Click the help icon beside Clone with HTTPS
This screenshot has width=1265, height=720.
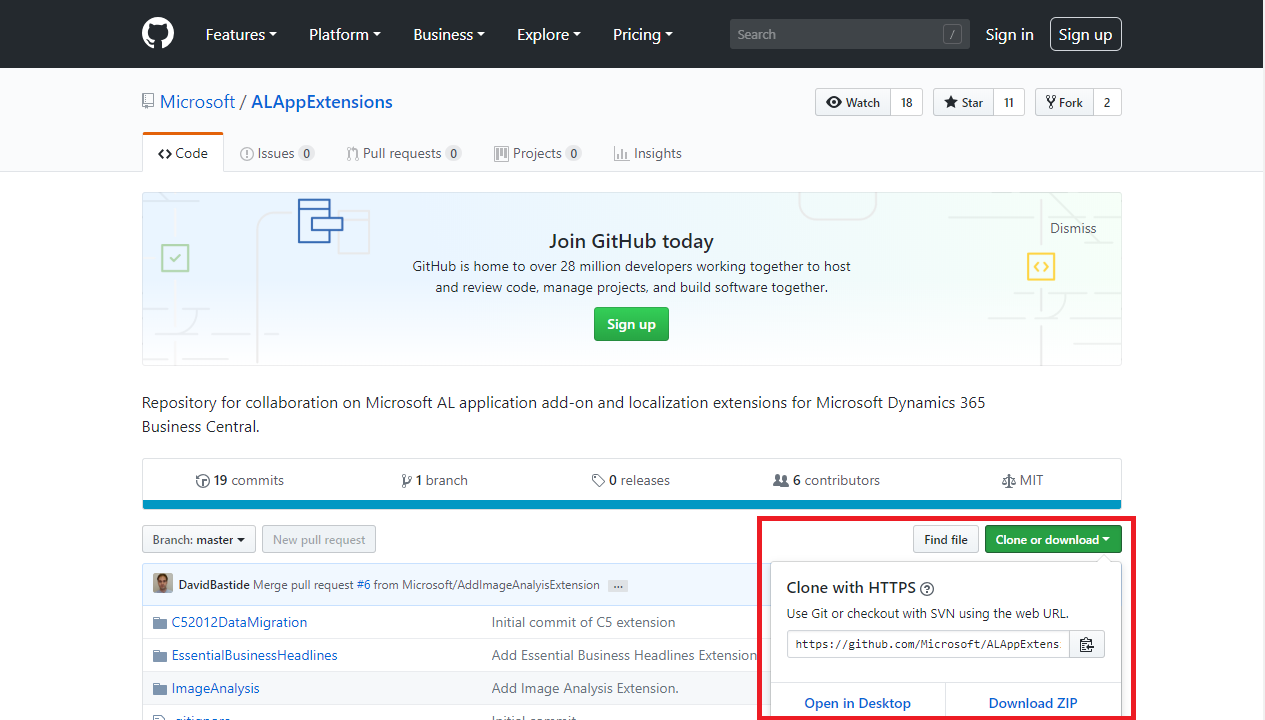click(927, 589)
